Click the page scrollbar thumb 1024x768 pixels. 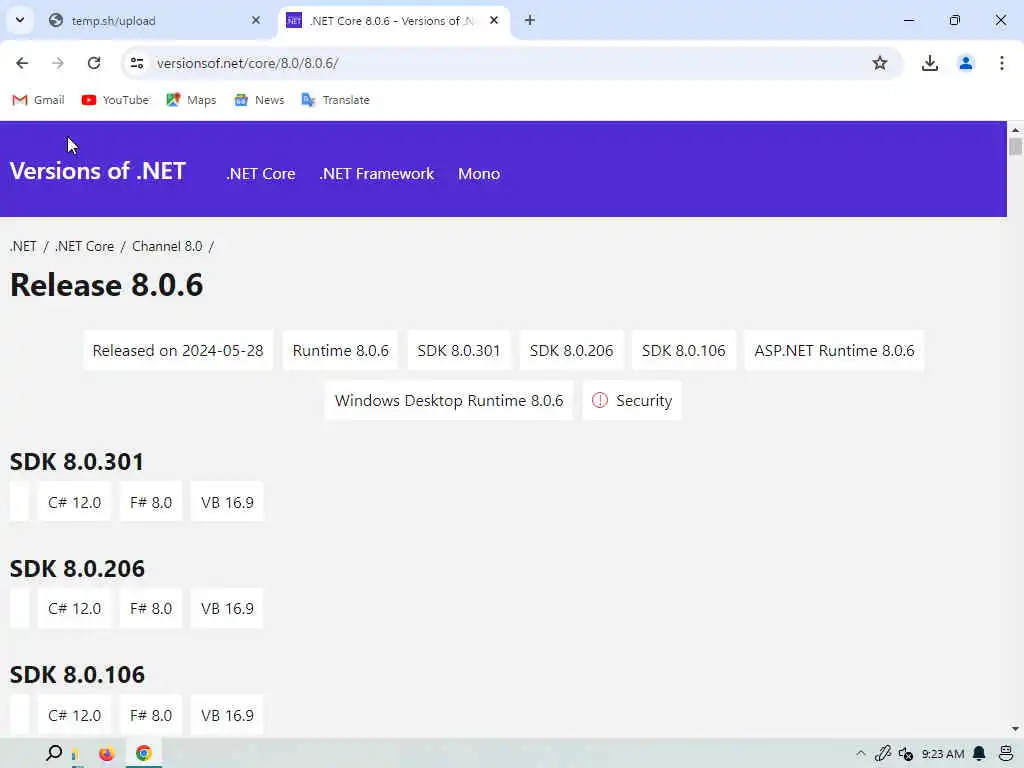(1015, 146)
